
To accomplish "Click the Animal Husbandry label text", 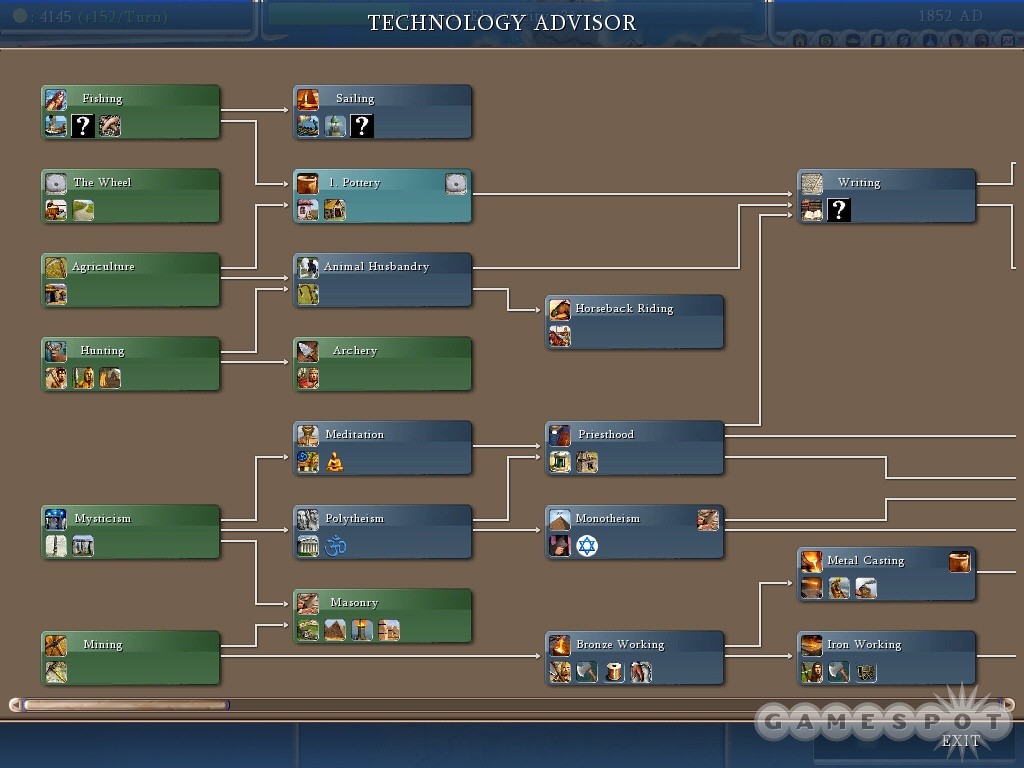I will click(377, 266).
